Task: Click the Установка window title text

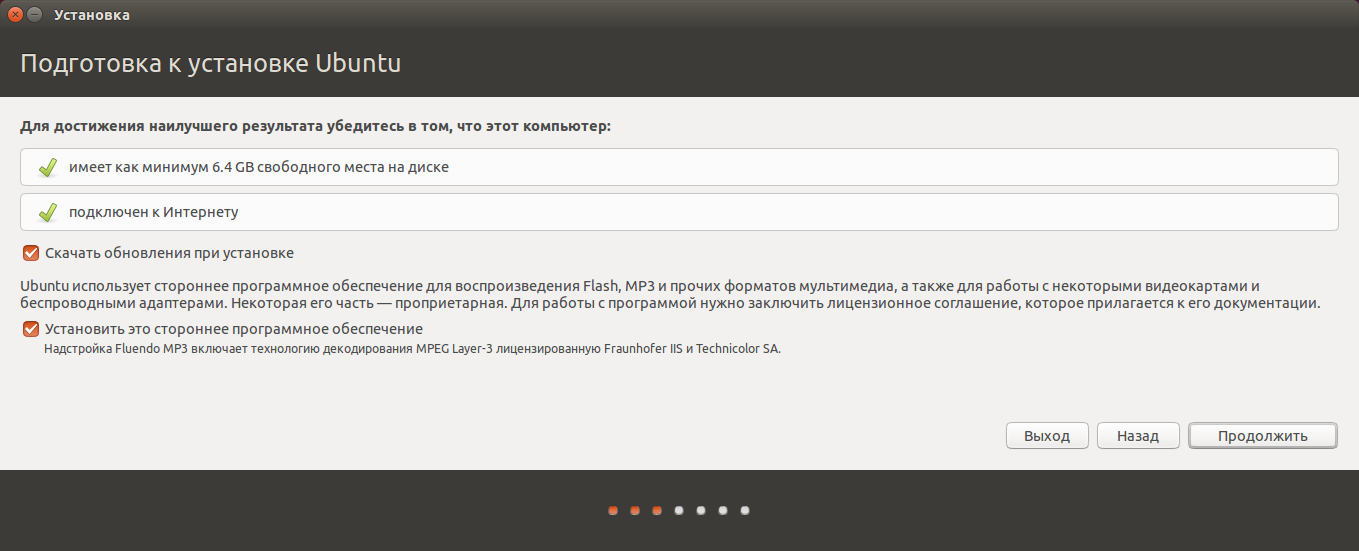Action: tap(91, 15)
